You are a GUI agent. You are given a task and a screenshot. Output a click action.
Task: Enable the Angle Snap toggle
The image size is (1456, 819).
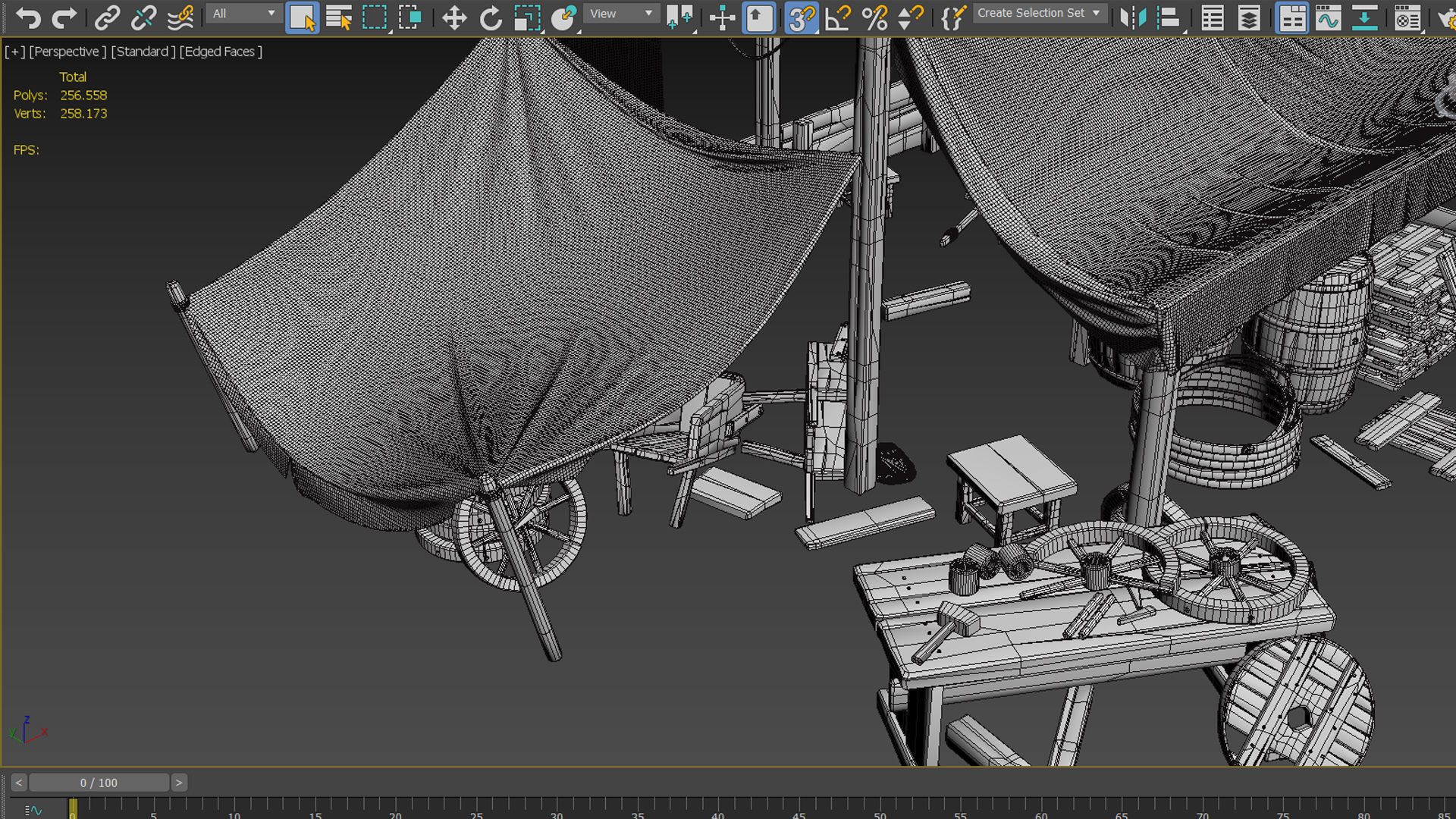pos(837,17)
